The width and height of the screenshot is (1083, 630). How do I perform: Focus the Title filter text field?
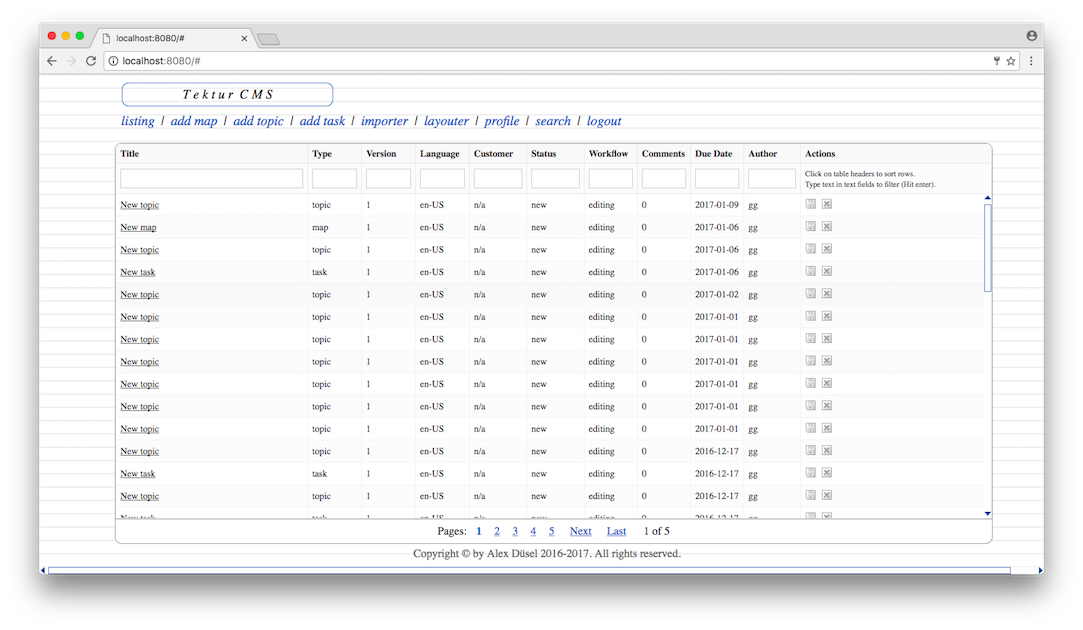tap(211, 179)
